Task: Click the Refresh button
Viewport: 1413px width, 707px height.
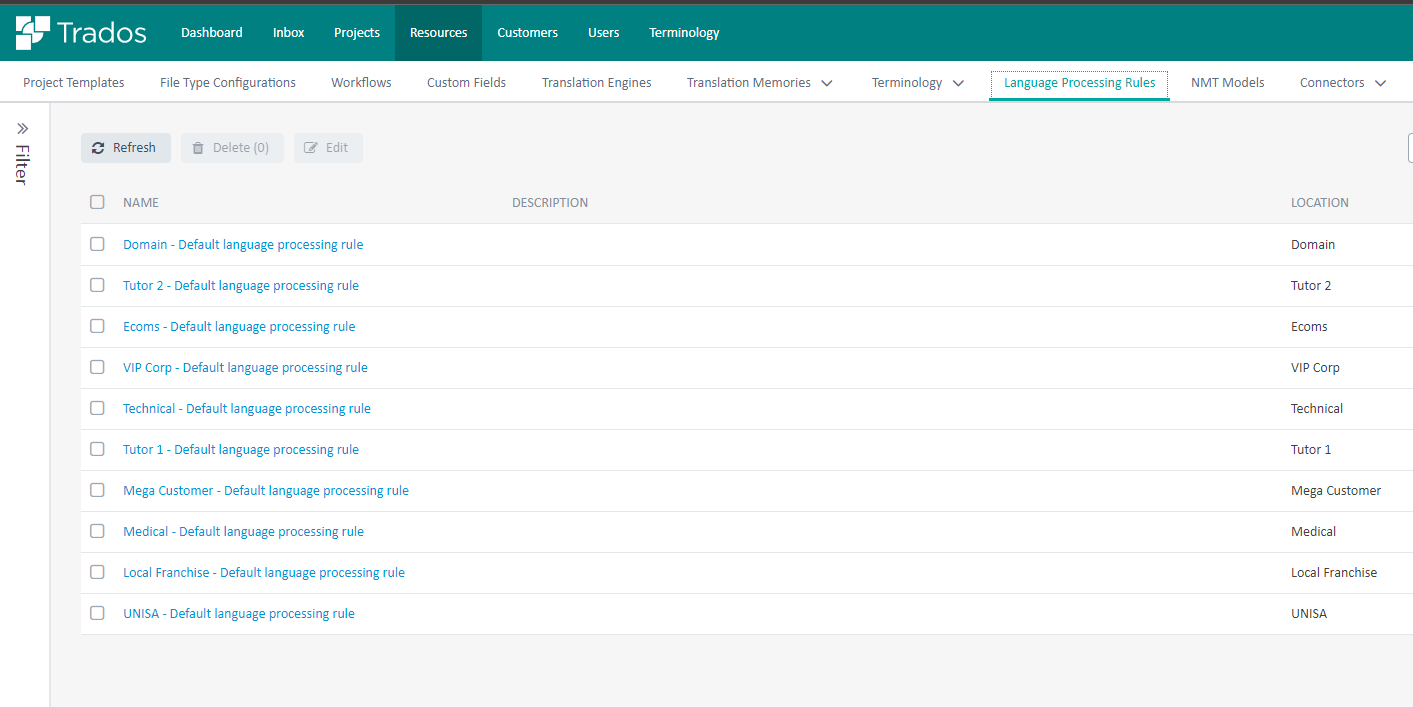Action: point(125,148)
